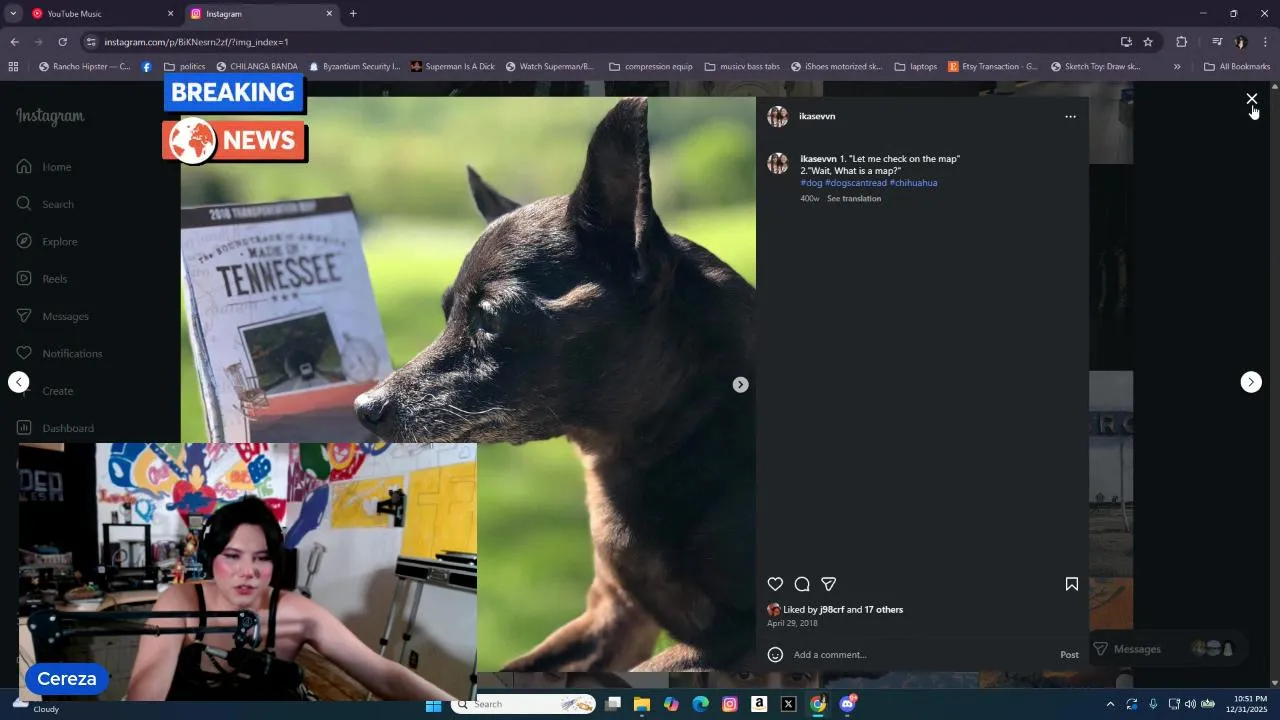Viewport: 1280px width, 720px height.
Task: Open the Superman Is A Dick bookmark
Action: point(452,67)
